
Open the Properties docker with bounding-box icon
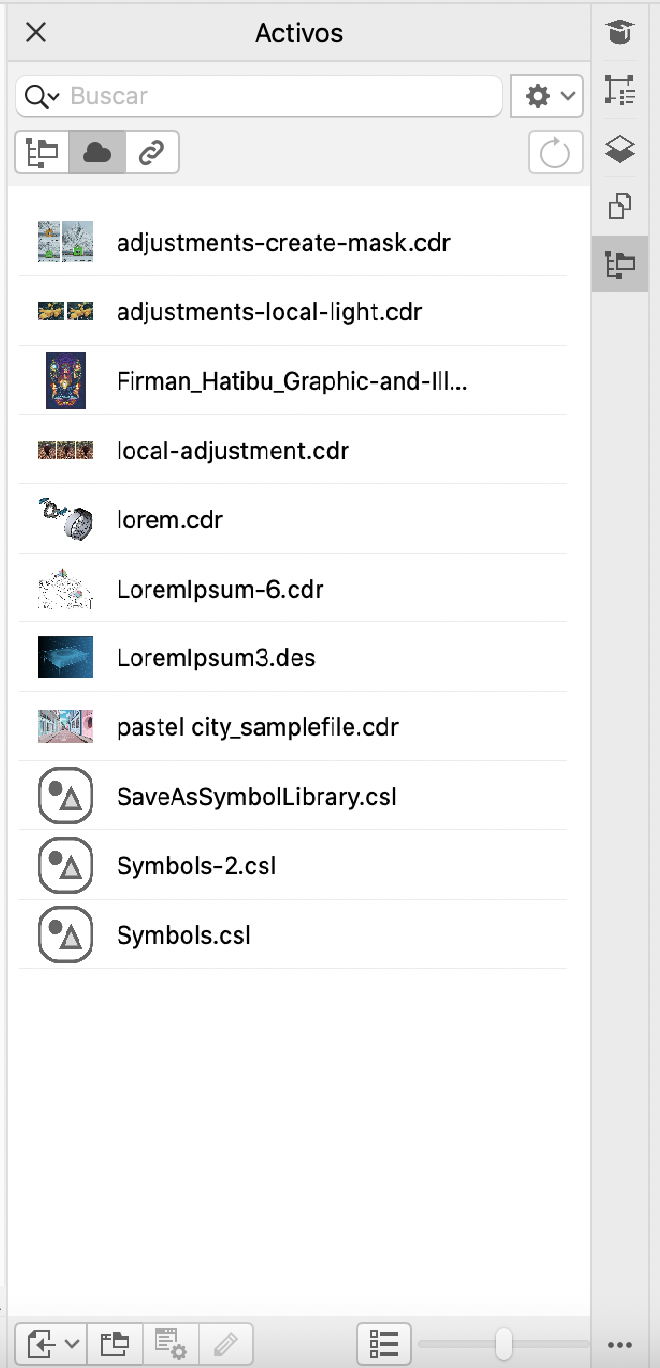(x=620, y=92)
